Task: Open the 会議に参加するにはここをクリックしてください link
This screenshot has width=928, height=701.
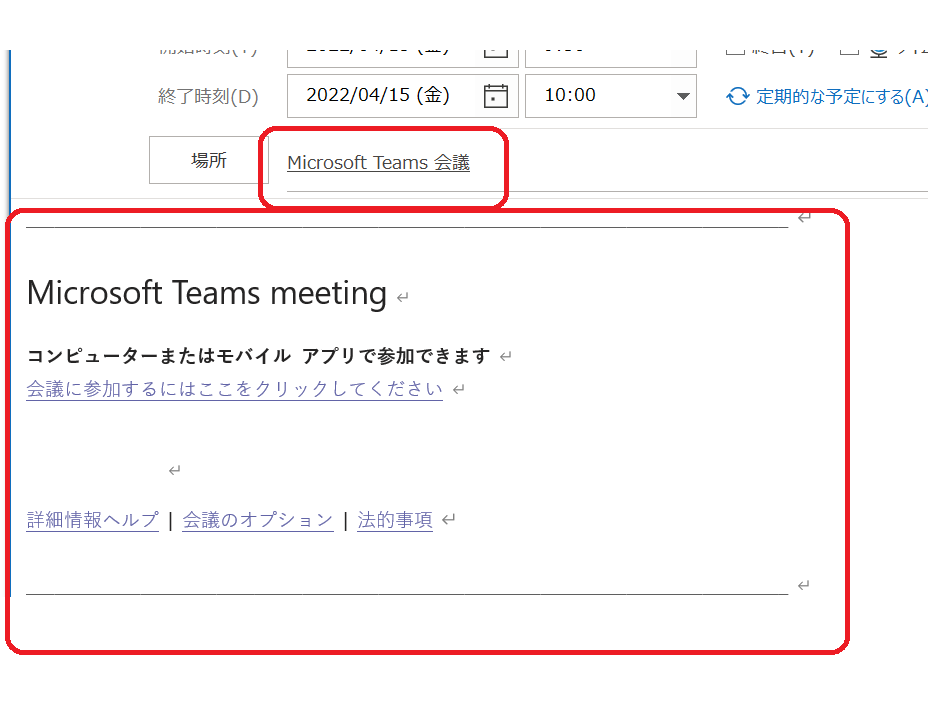Action: (x=234, y=389)
